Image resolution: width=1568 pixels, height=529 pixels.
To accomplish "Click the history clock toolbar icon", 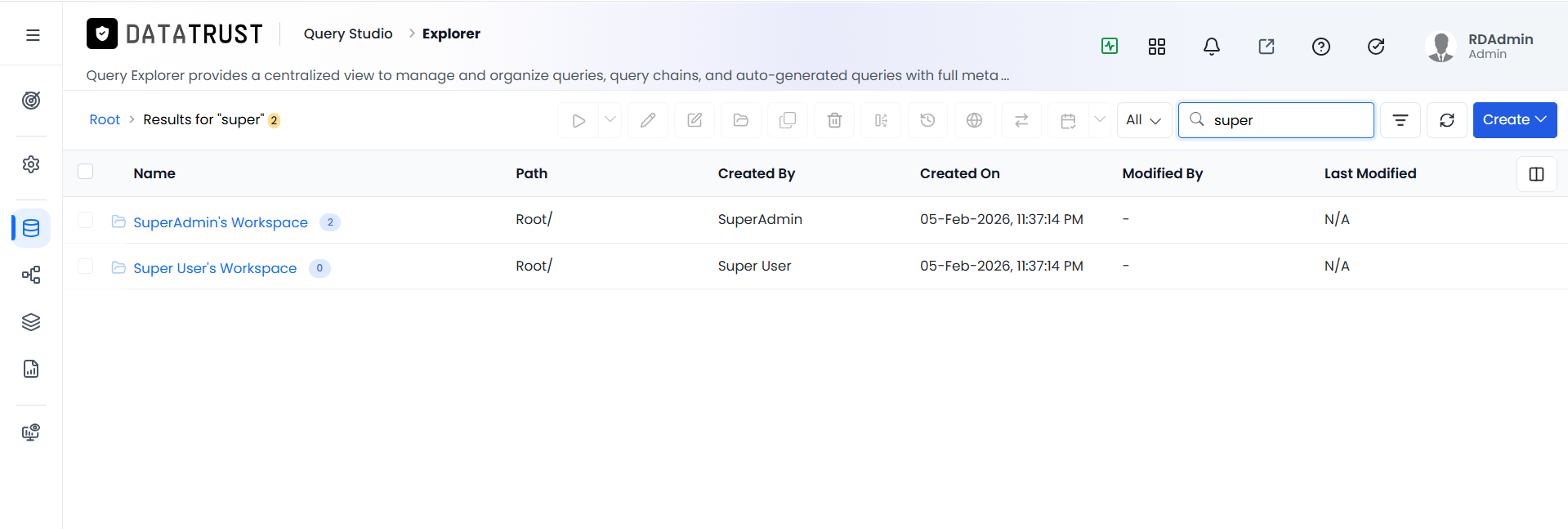I will tap(927, 120).
